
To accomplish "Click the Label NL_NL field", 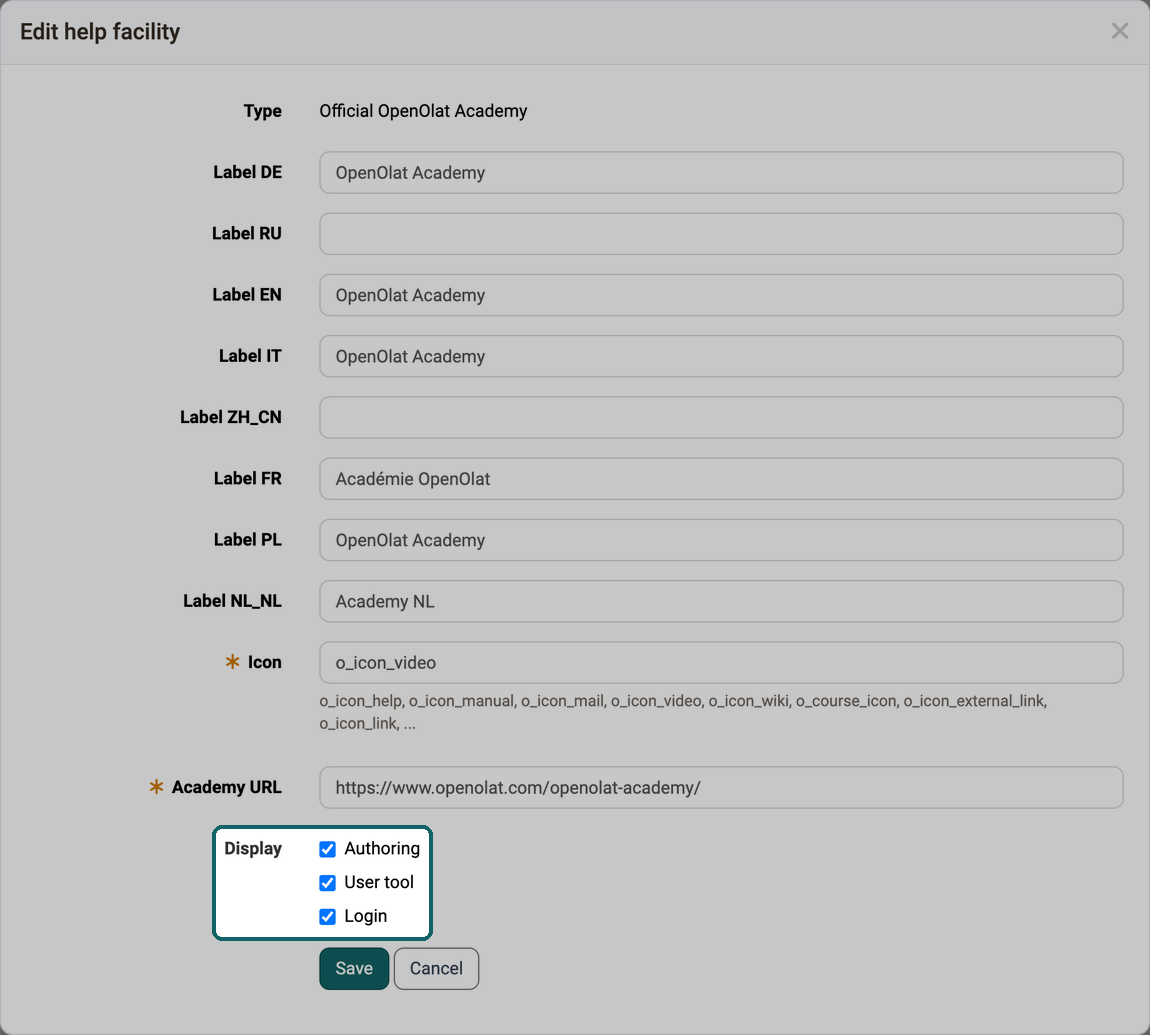I will [x=721, y=601].
